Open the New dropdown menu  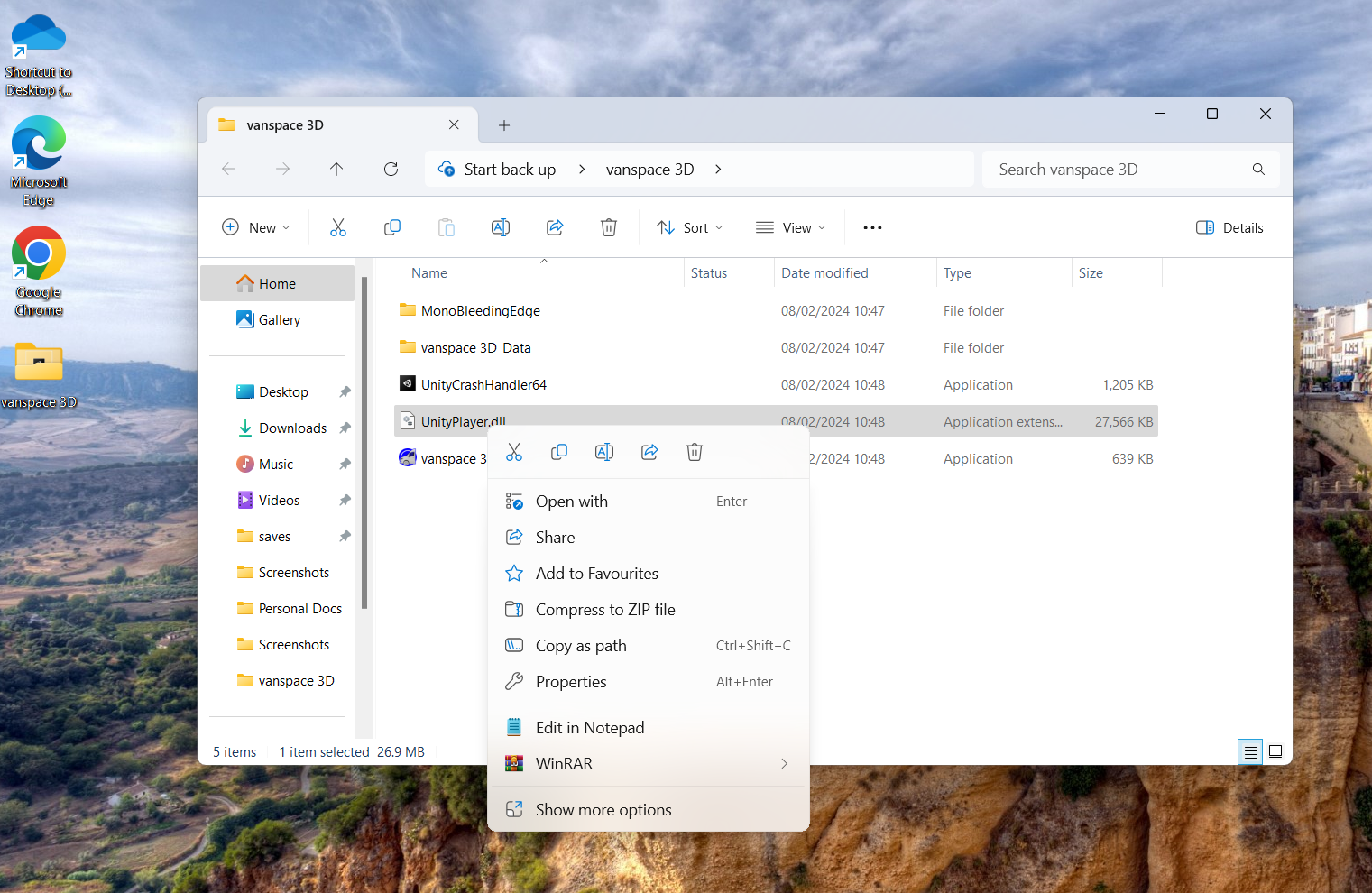256,227
